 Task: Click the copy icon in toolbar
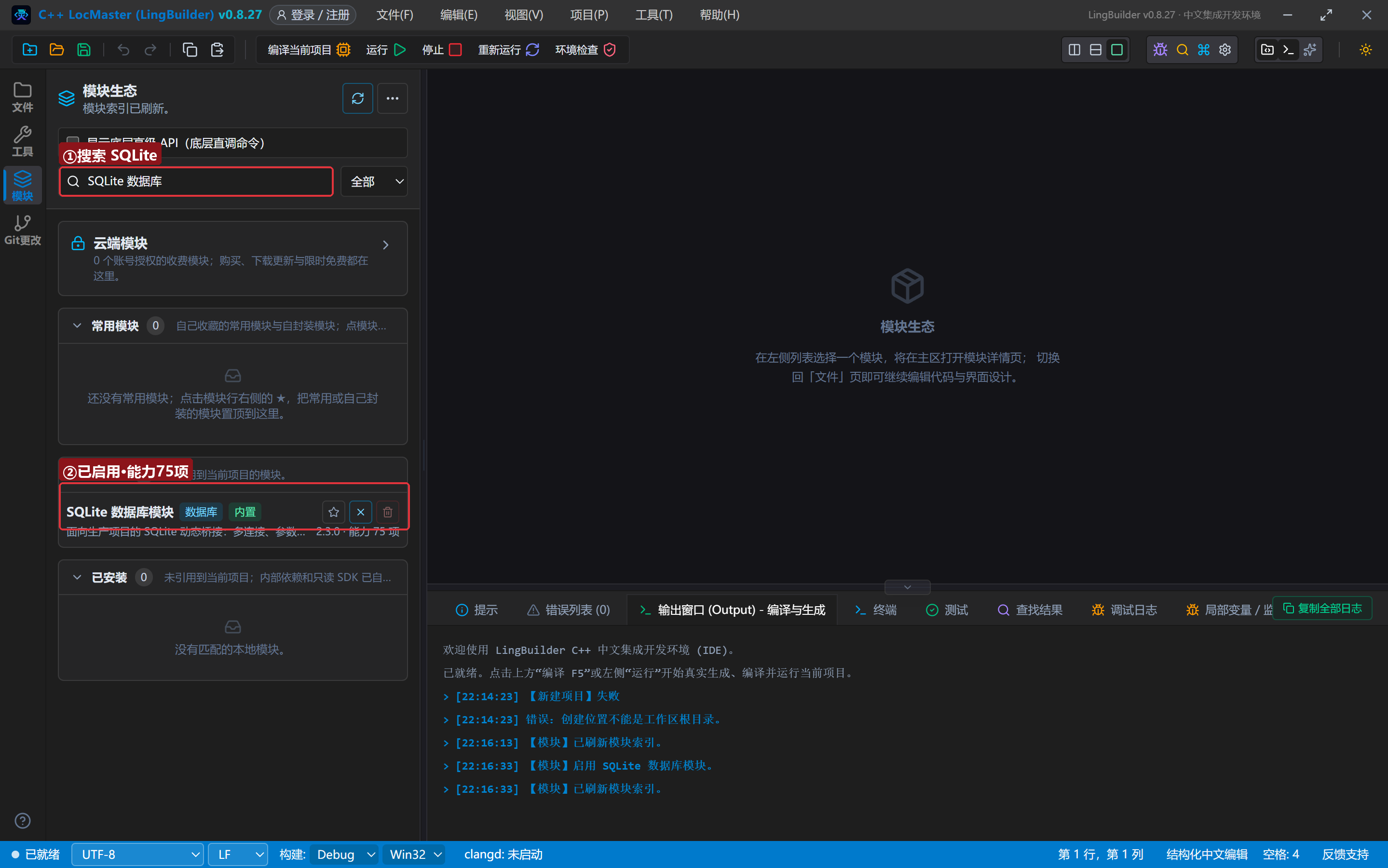point(190,50)
